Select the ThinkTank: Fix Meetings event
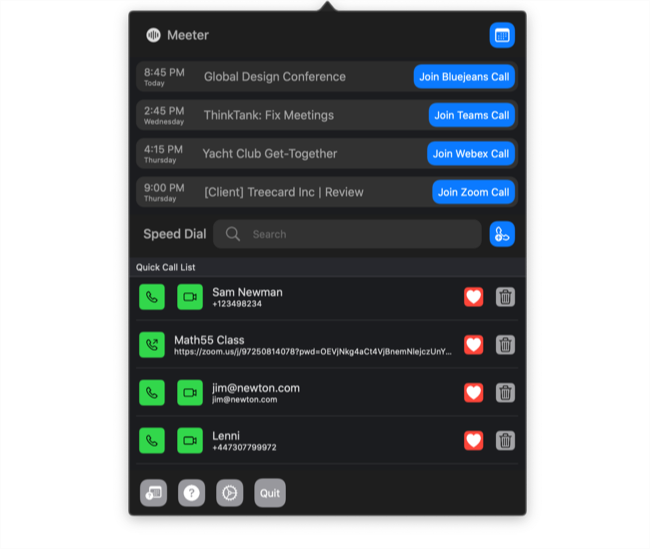Image resolution: width=650 pixels, height=549 pixels. pyautogui.click(x=327, y=115)
